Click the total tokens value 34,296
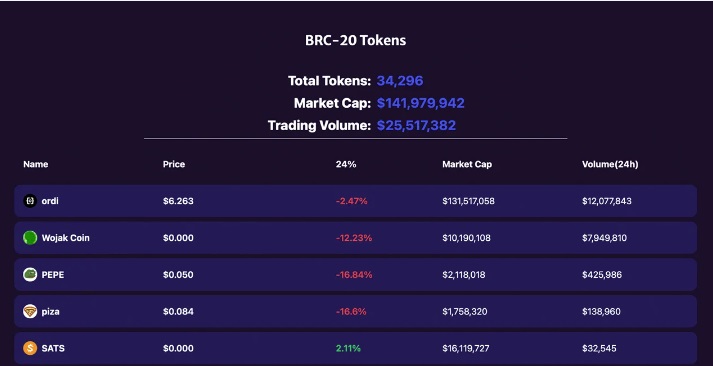Viewport: 713px width, 366px height. tap(400, 81)
